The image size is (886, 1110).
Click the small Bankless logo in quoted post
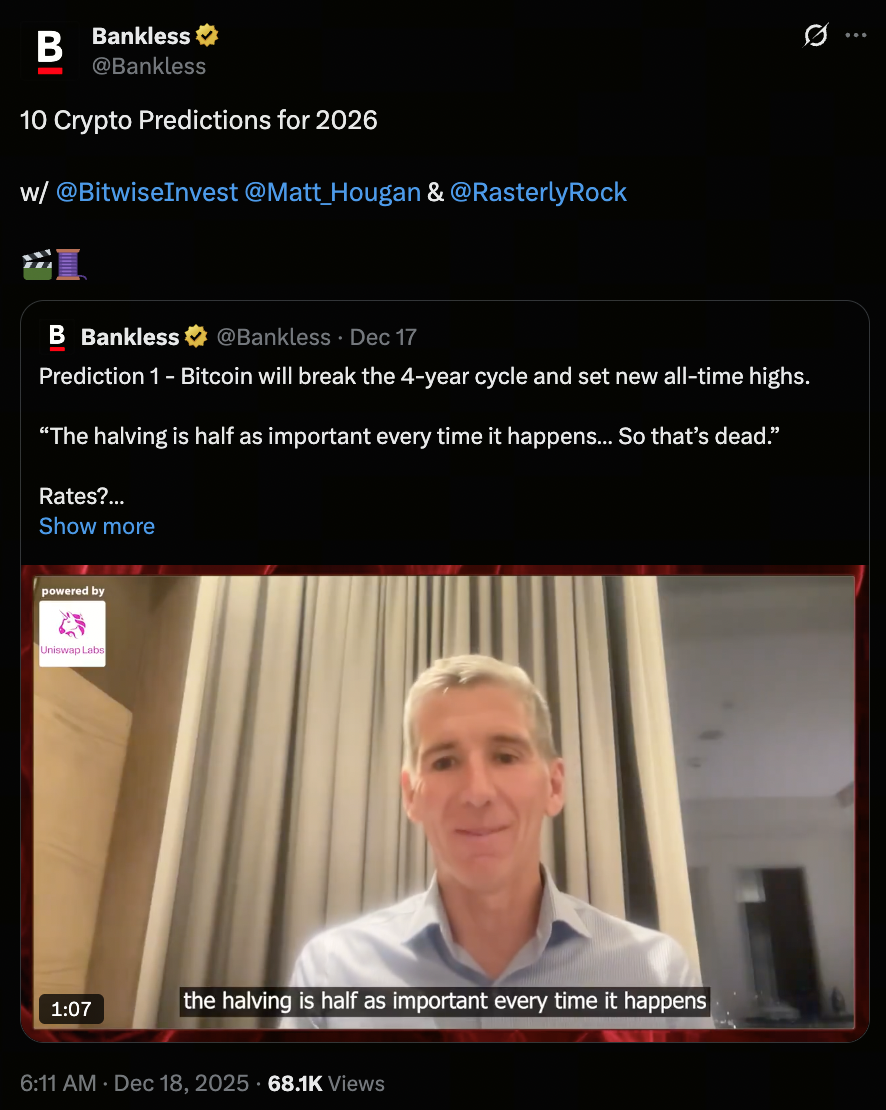point(57,337)
